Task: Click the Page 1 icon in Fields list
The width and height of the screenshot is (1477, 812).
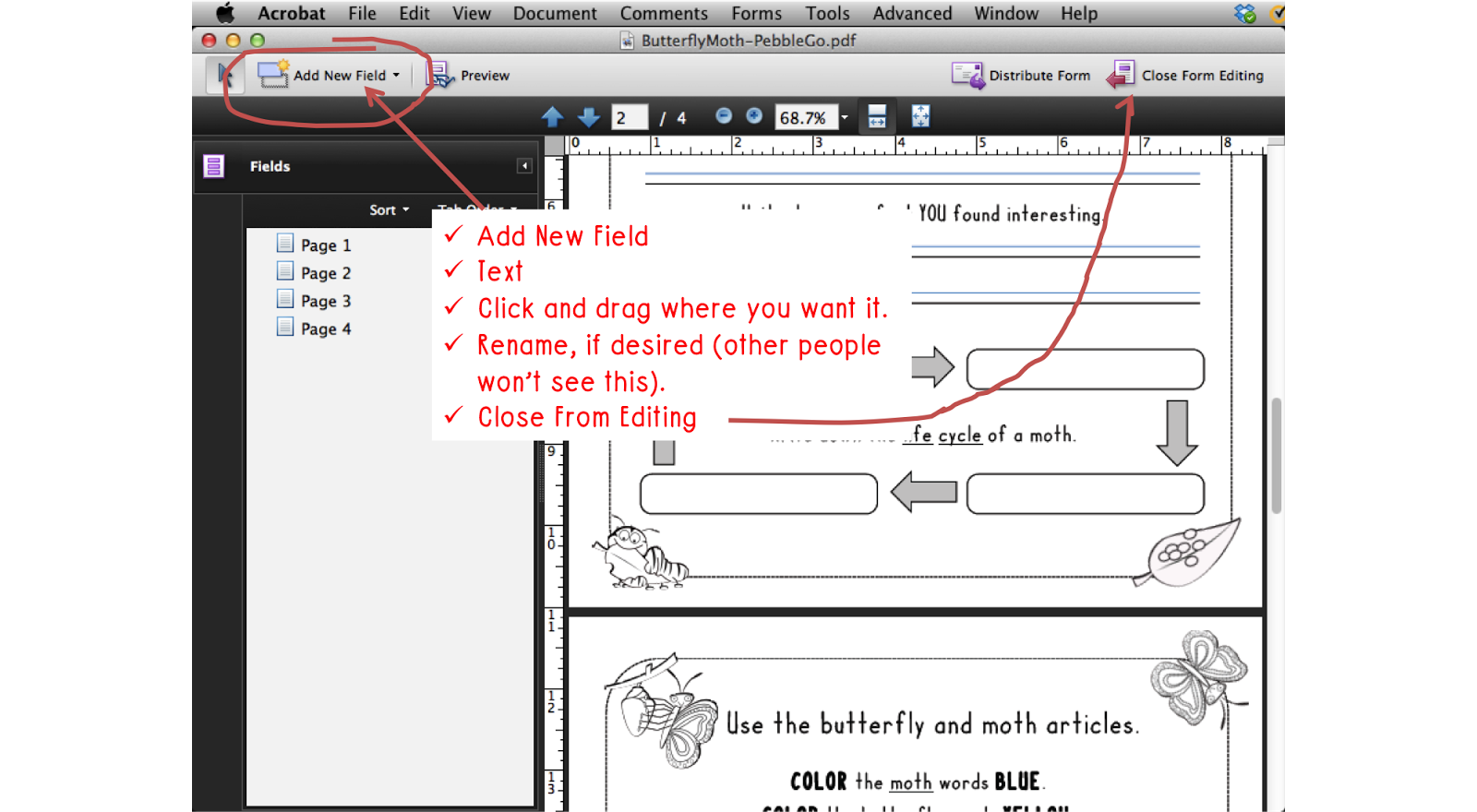Action: 285,244
